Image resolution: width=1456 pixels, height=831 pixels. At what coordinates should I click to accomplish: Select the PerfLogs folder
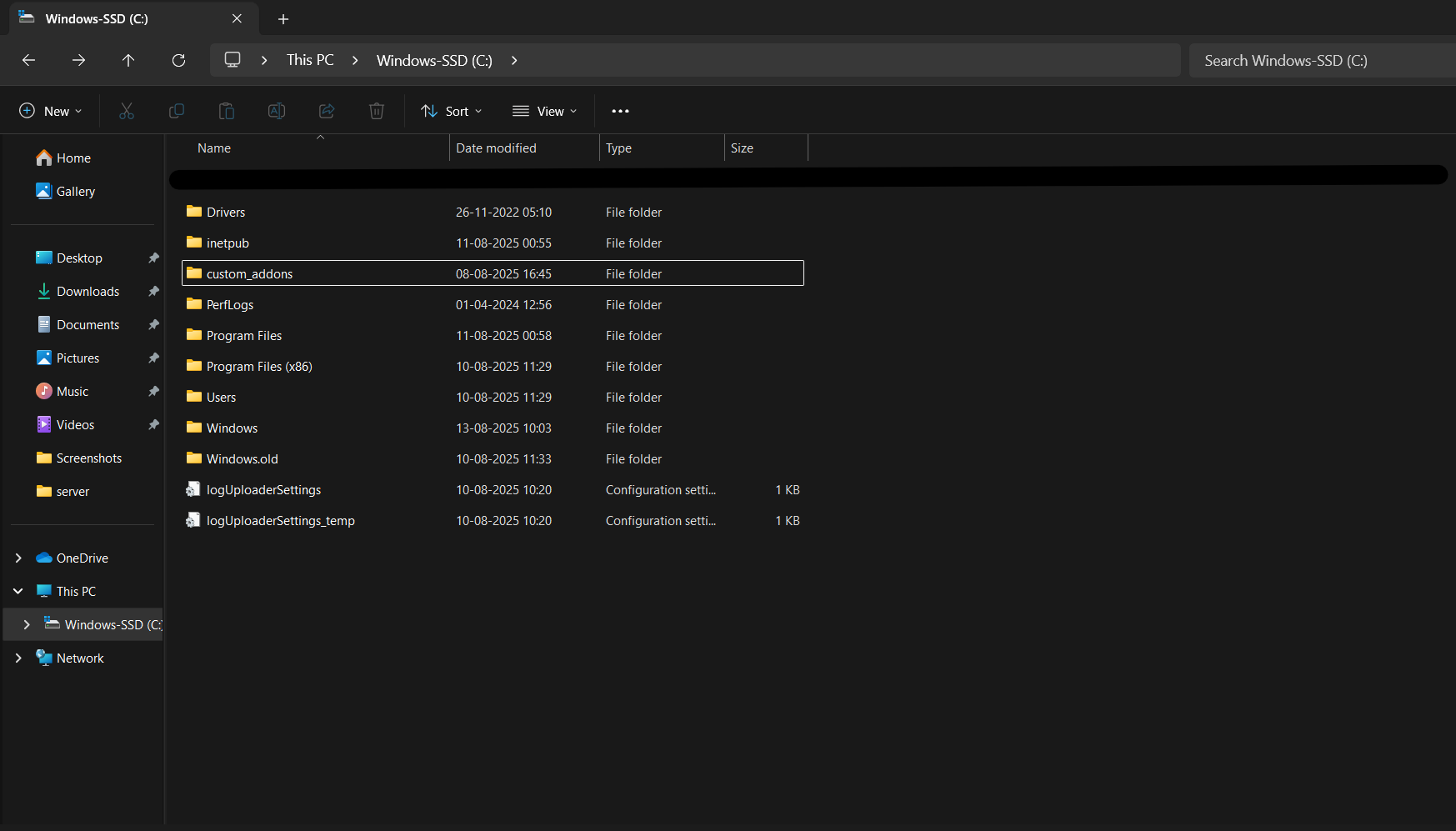[x=229, y=305]
